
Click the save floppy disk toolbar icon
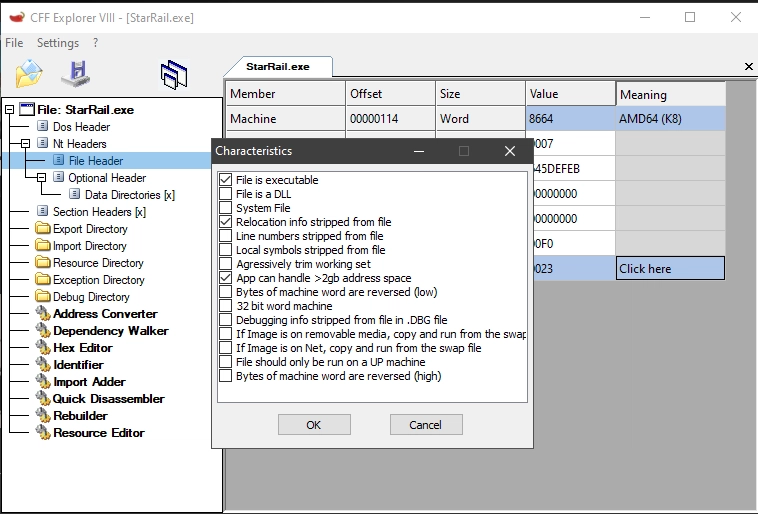click(76, 73)
